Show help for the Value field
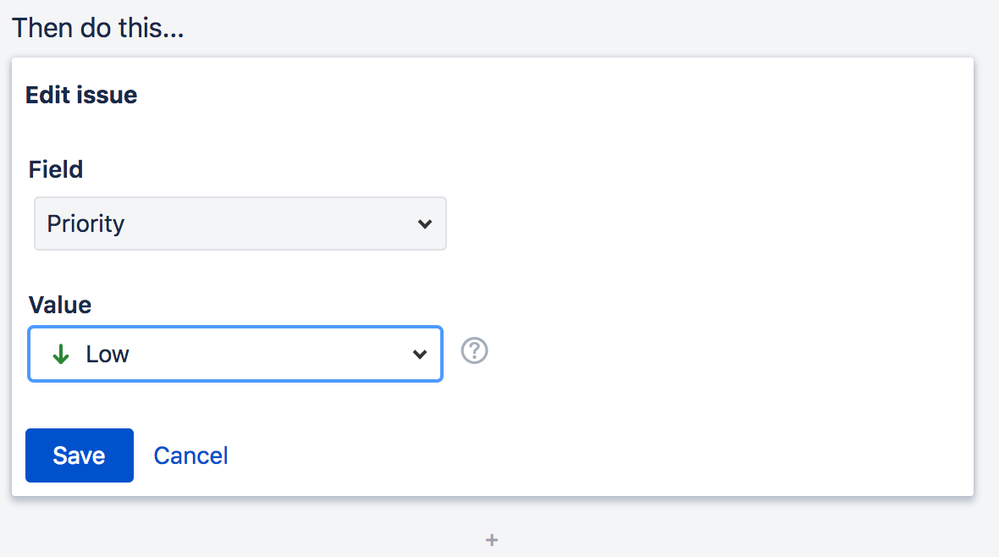 point(474,352)
